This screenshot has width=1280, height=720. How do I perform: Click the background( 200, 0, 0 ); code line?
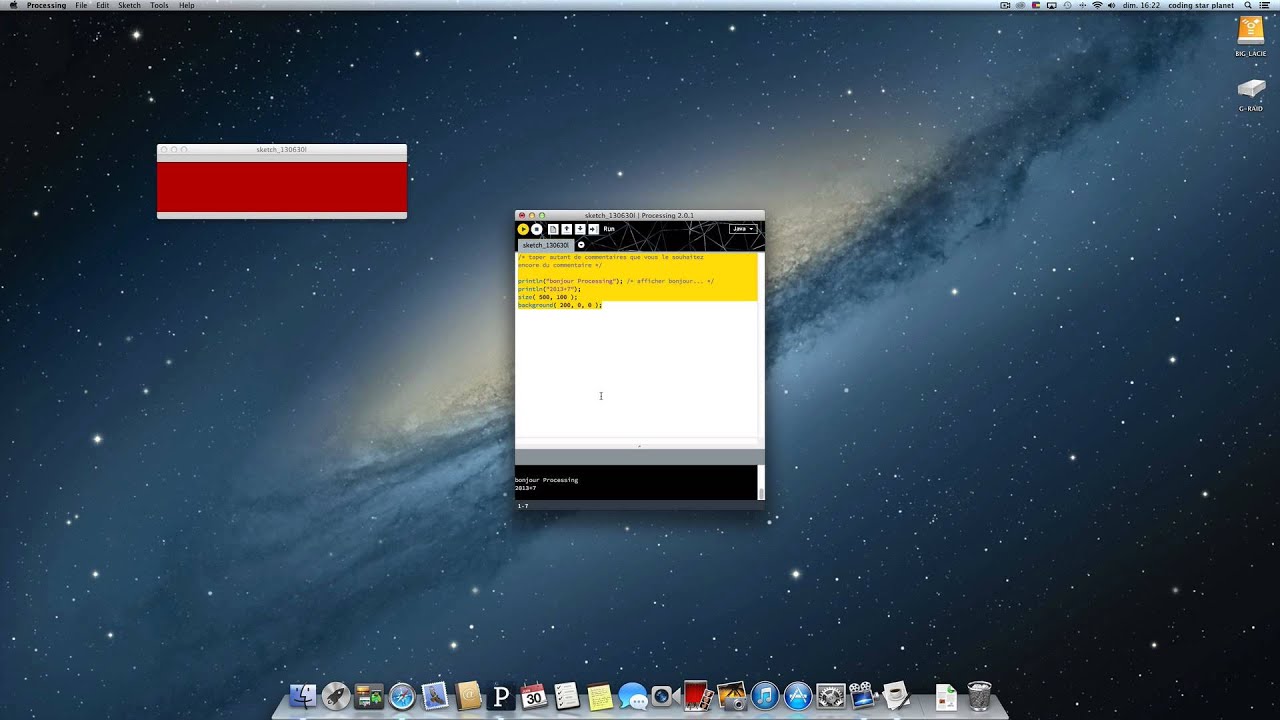[559, 305]
